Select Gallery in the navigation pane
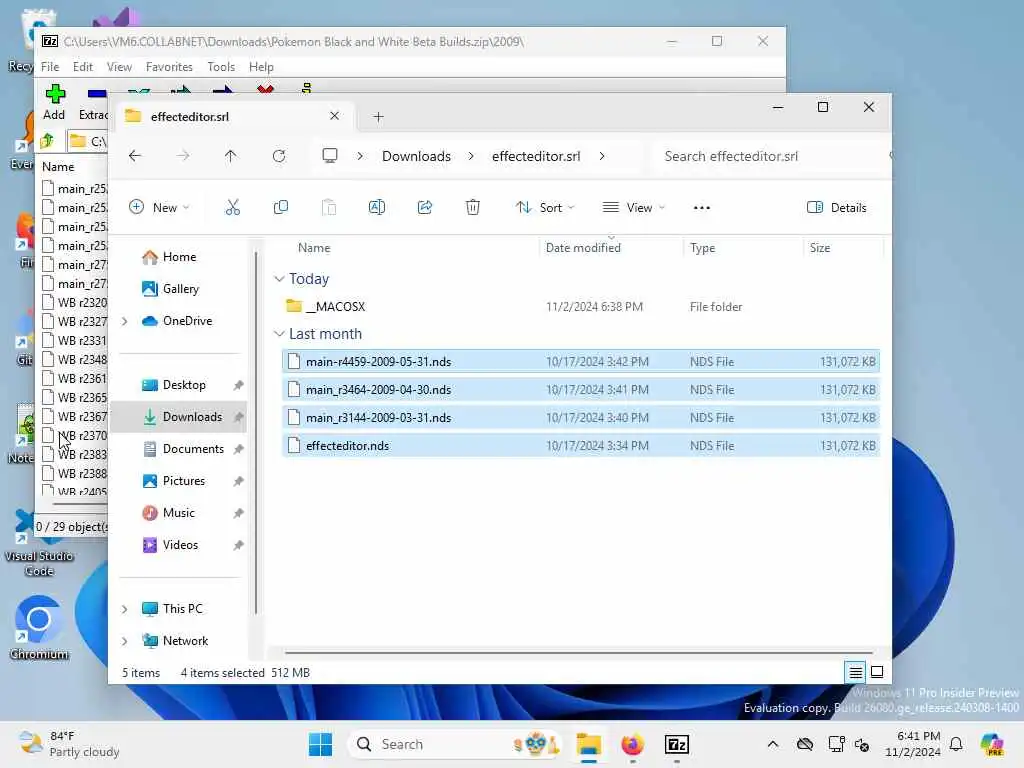Image resolution: width=1024 pixels, height=768 pixels. point(180,289)
